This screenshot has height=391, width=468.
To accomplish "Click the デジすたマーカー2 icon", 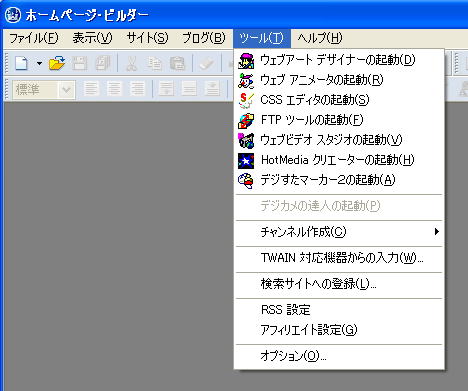I will coord(246,180).
